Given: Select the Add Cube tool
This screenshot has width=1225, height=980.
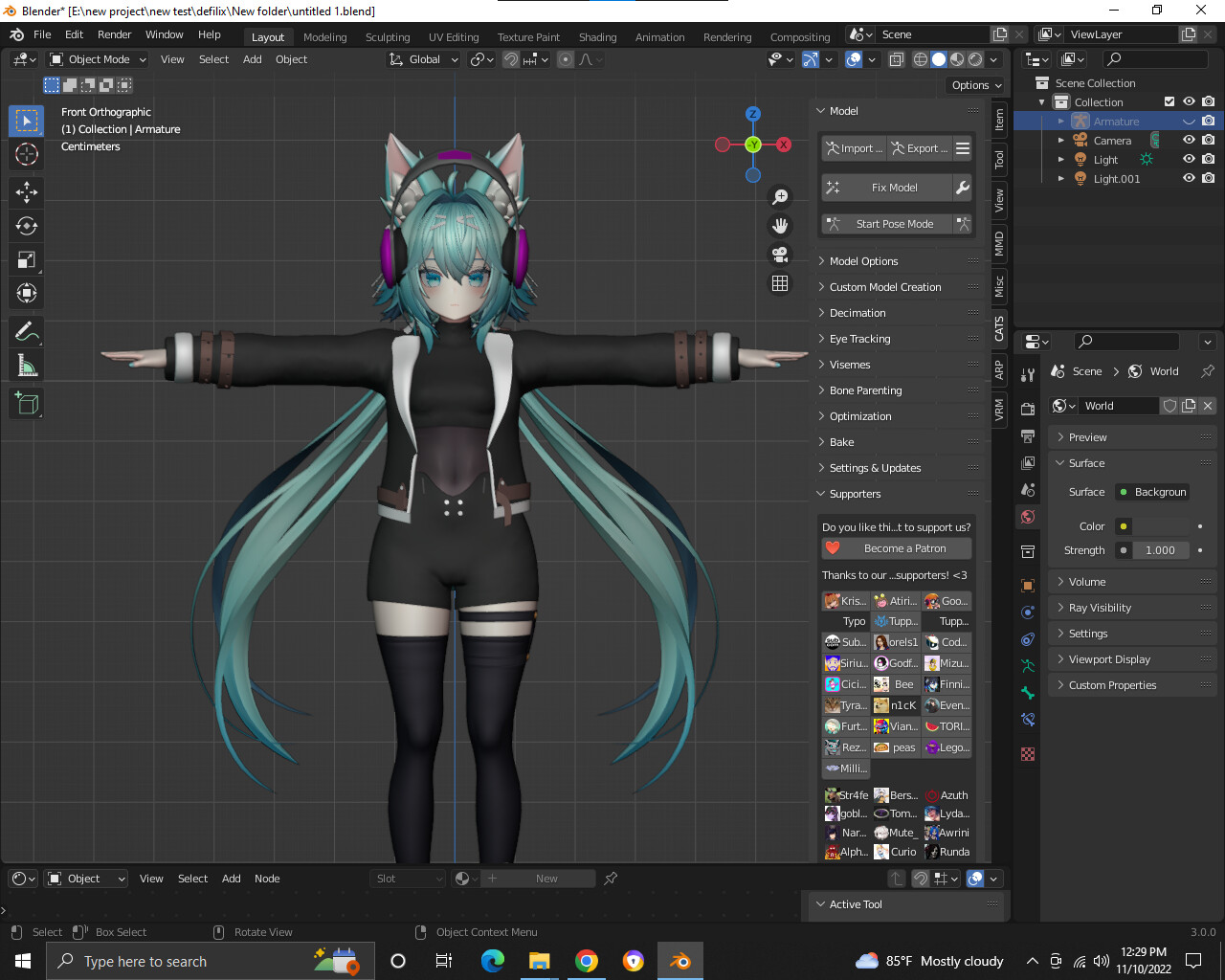Looking at the screenshot, I should [27, 404].
